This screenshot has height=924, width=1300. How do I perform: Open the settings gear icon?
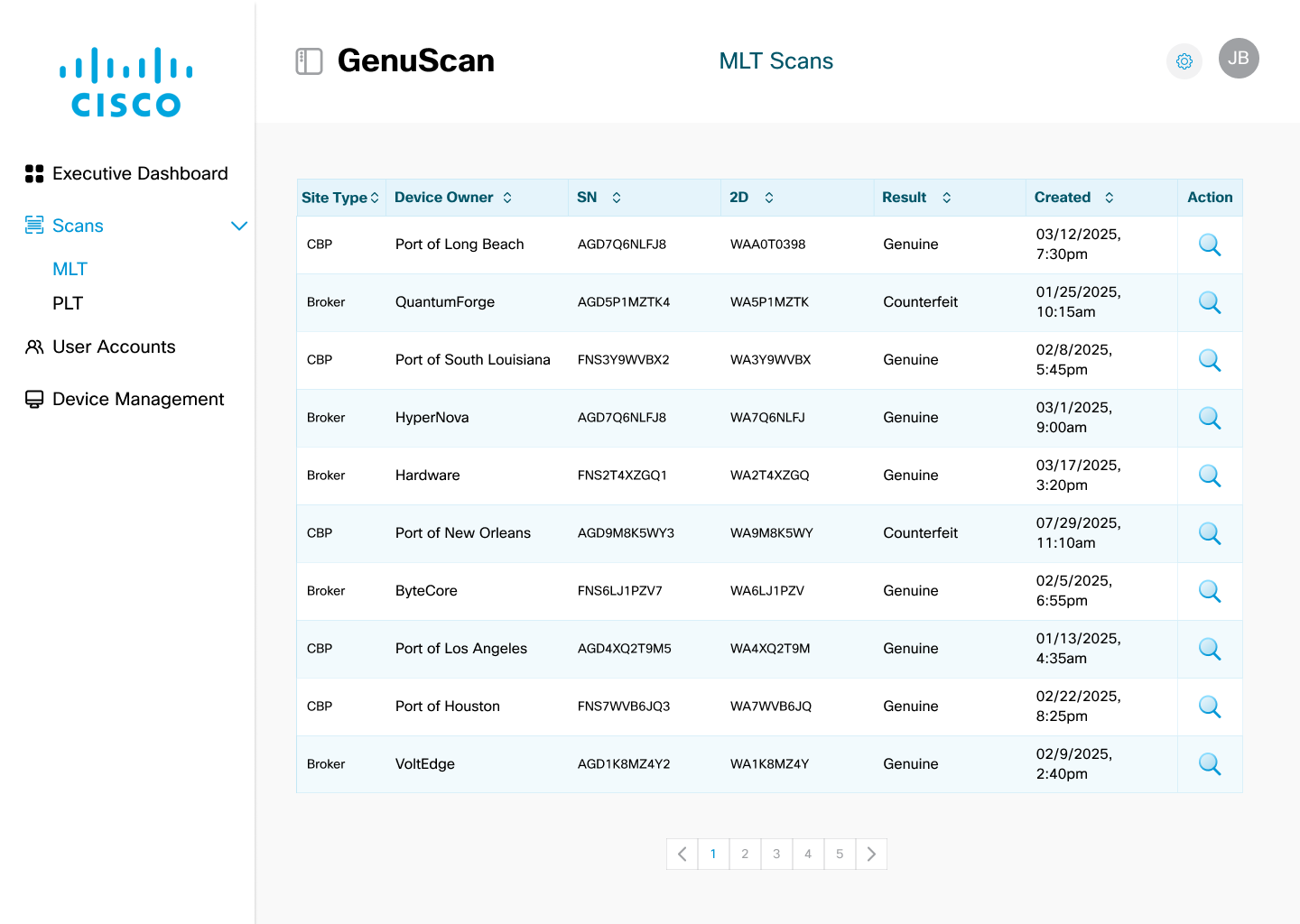click(1184, 61)
